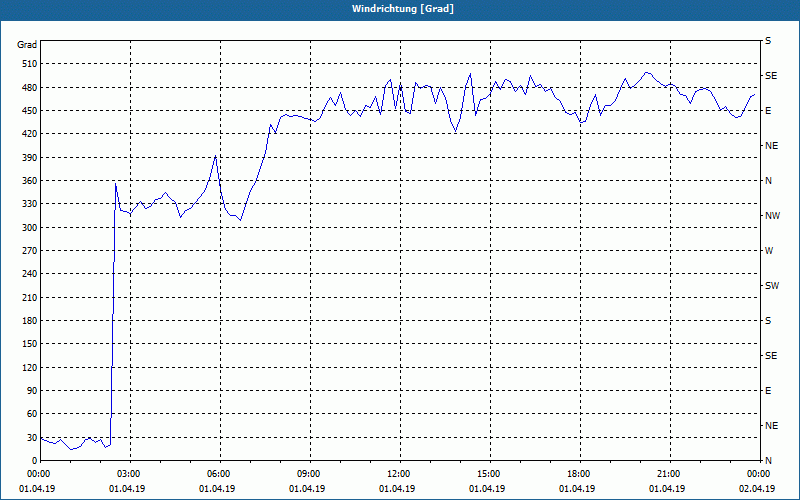Select the 'SW' compass direction label
This screenshot has width=800, height=500.
(x=772, y=286)
